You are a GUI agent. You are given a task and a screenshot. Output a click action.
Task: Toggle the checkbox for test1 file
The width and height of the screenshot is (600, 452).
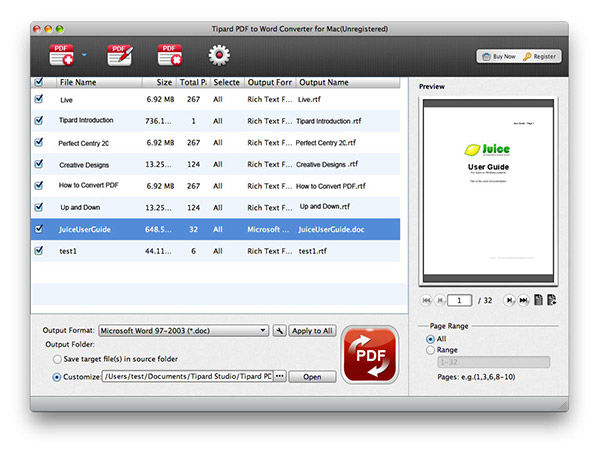[39, 250]
